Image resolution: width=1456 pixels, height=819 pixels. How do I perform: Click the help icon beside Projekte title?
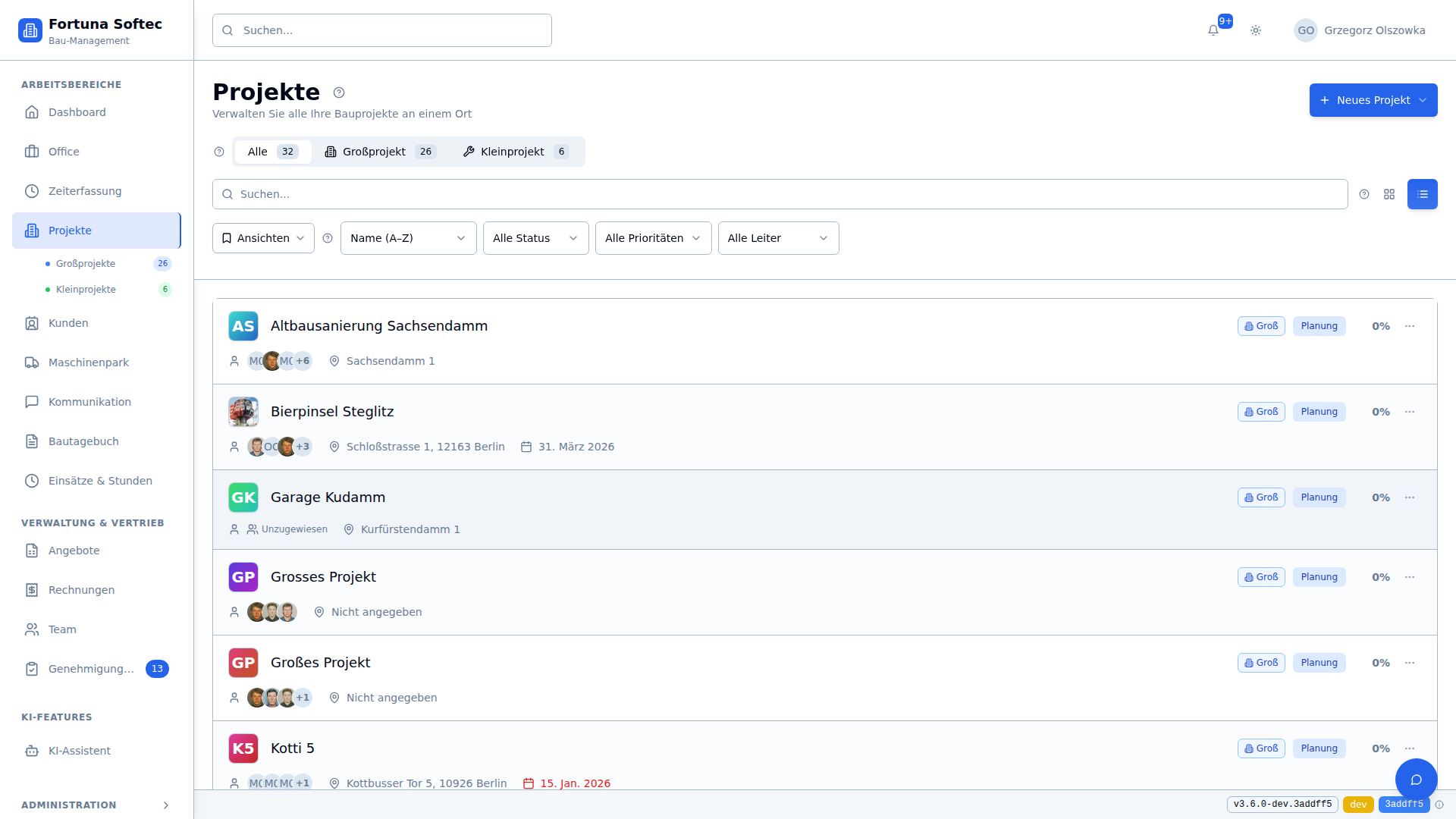339,93
